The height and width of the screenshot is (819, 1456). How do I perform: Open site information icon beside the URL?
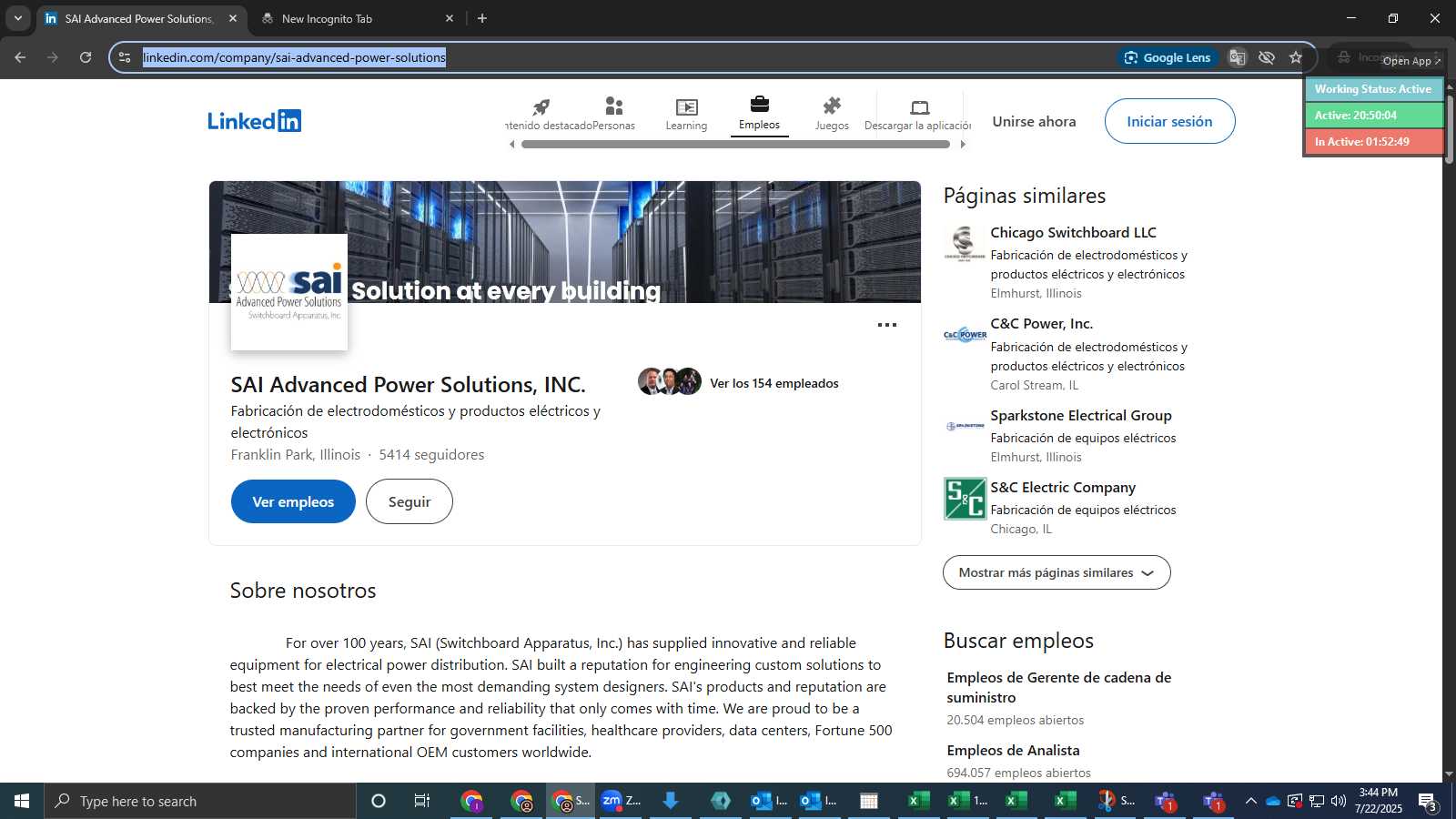pos(125,57)
